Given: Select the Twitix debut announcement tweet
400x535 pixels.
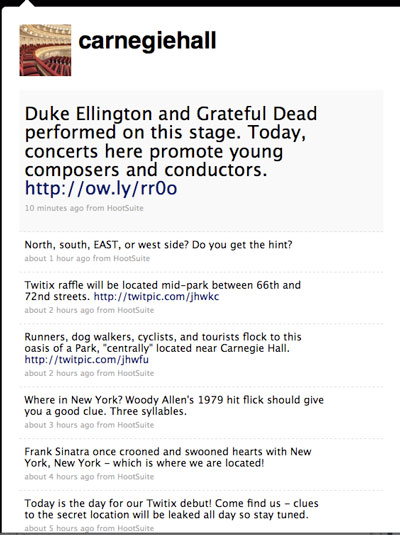Looking at the screenshot, I should [x=171, y=509].
